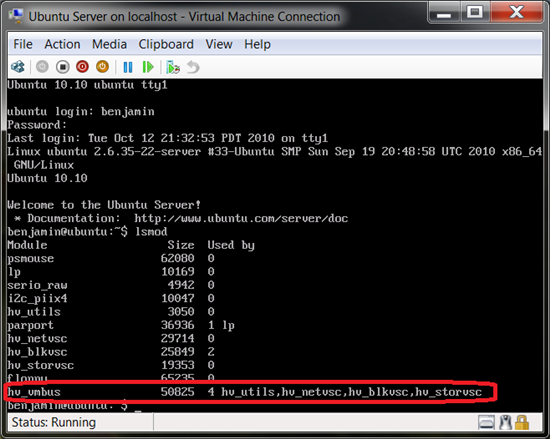Turn off the virtual machine
The width and height of the screenshot is (550, 439).
tap(62, 67)
